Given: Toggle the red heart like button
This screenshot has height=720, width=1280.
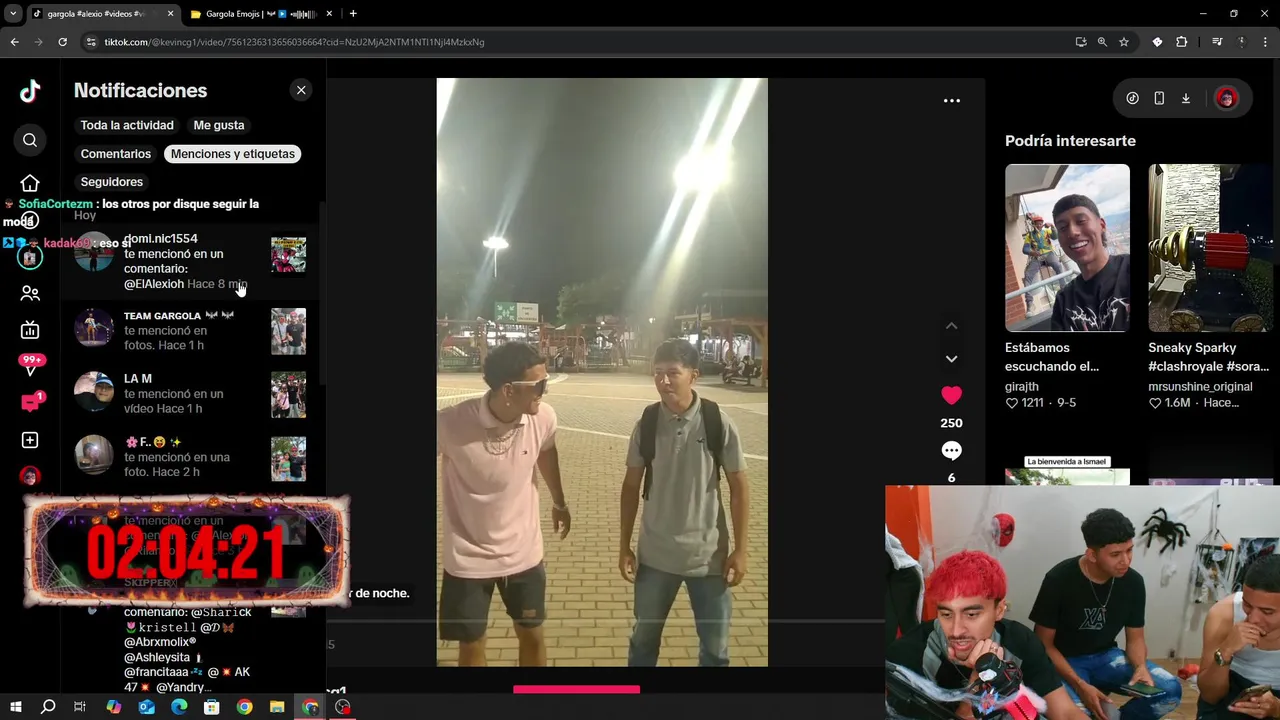Looking at the screenshot, I should point(951,396).
